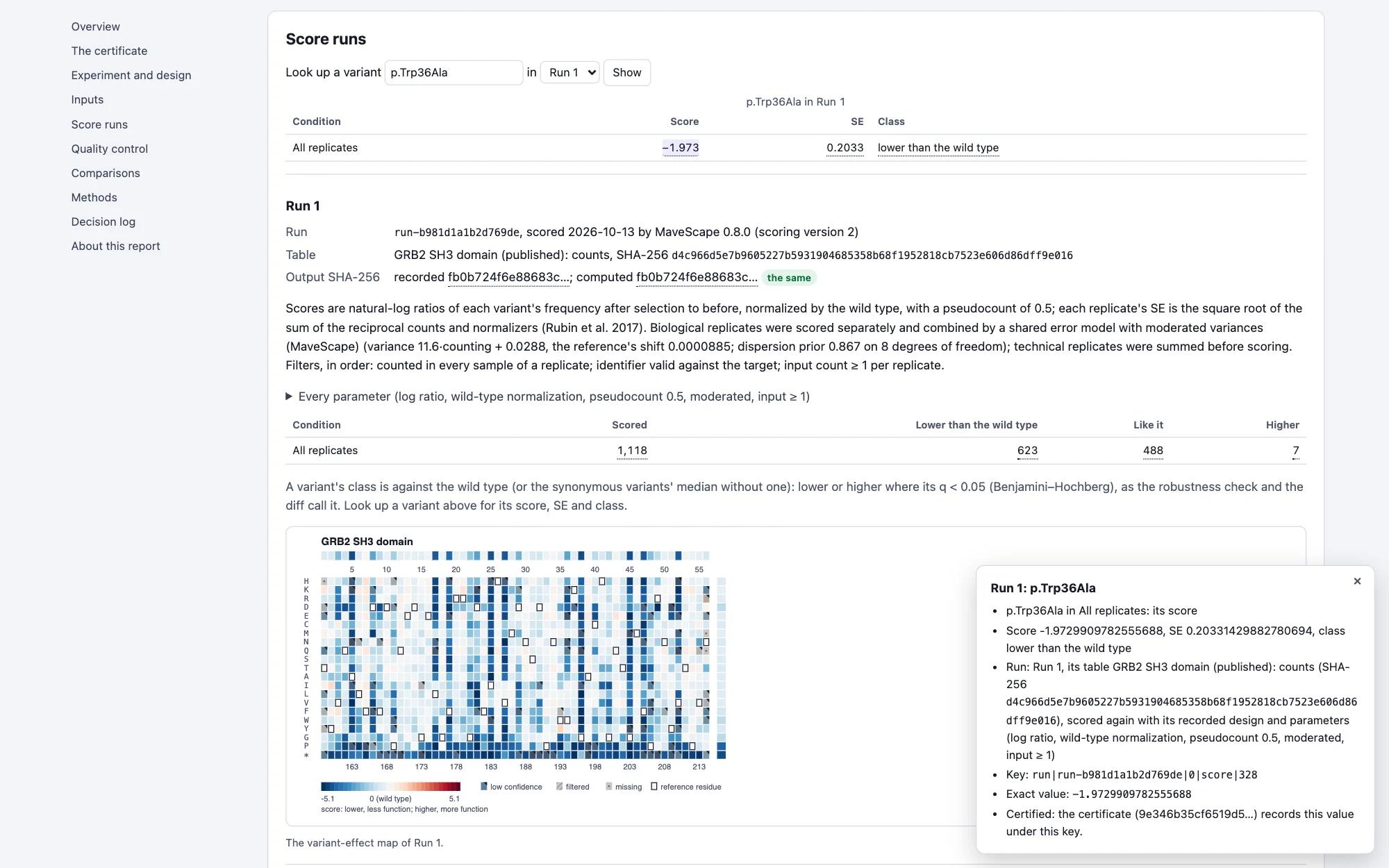Click class text lower than the wild type
Screen dimensions: 1389x868
coord(938,147)
